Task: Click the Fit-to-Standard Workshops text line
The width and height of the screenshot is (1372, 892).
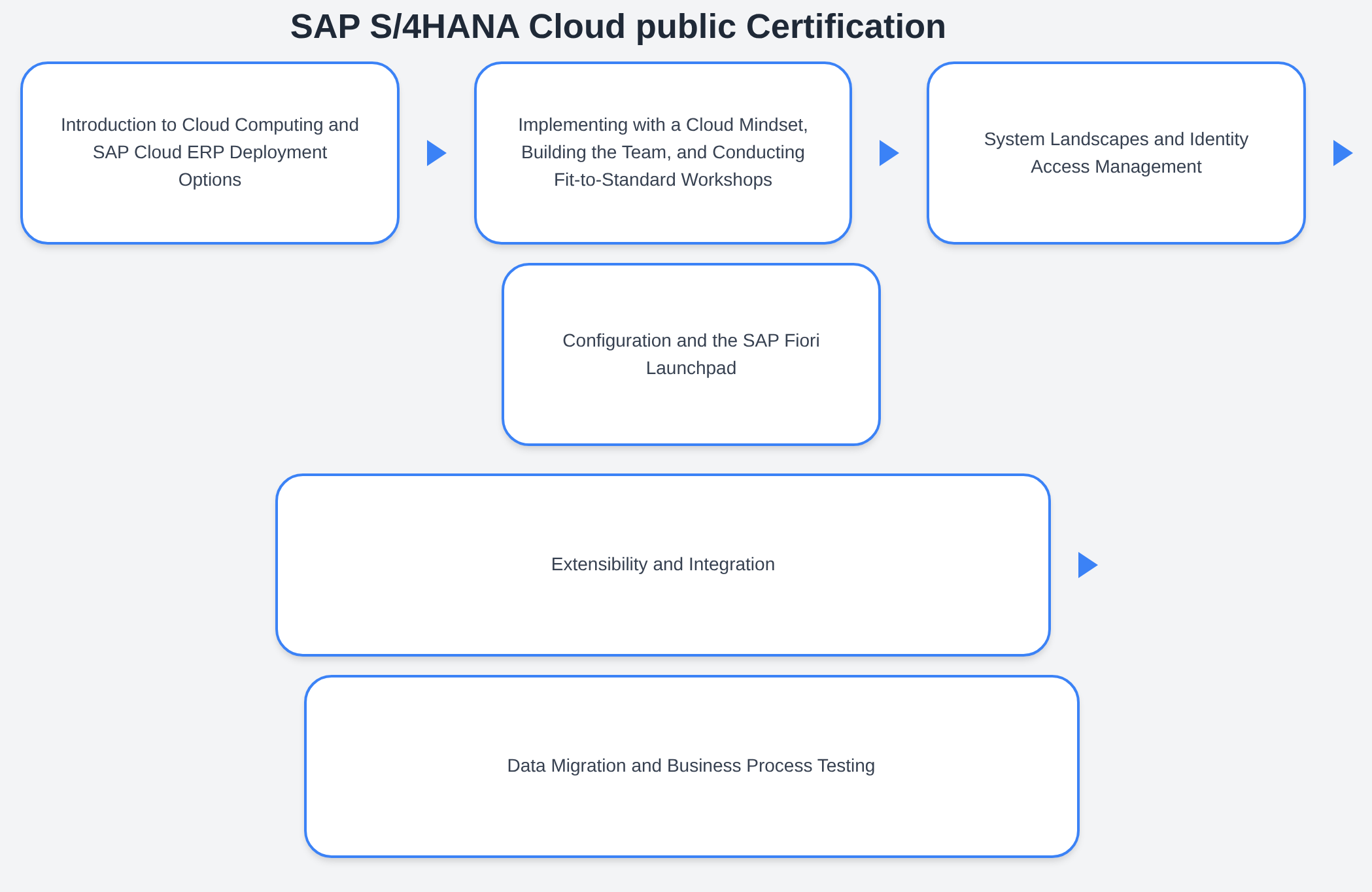Action: click(662, 180)
